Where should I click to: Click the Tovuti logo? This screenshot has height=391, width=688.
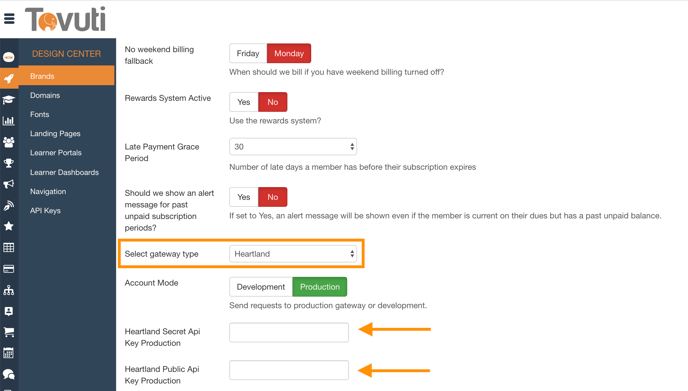[x=65, y=19]
